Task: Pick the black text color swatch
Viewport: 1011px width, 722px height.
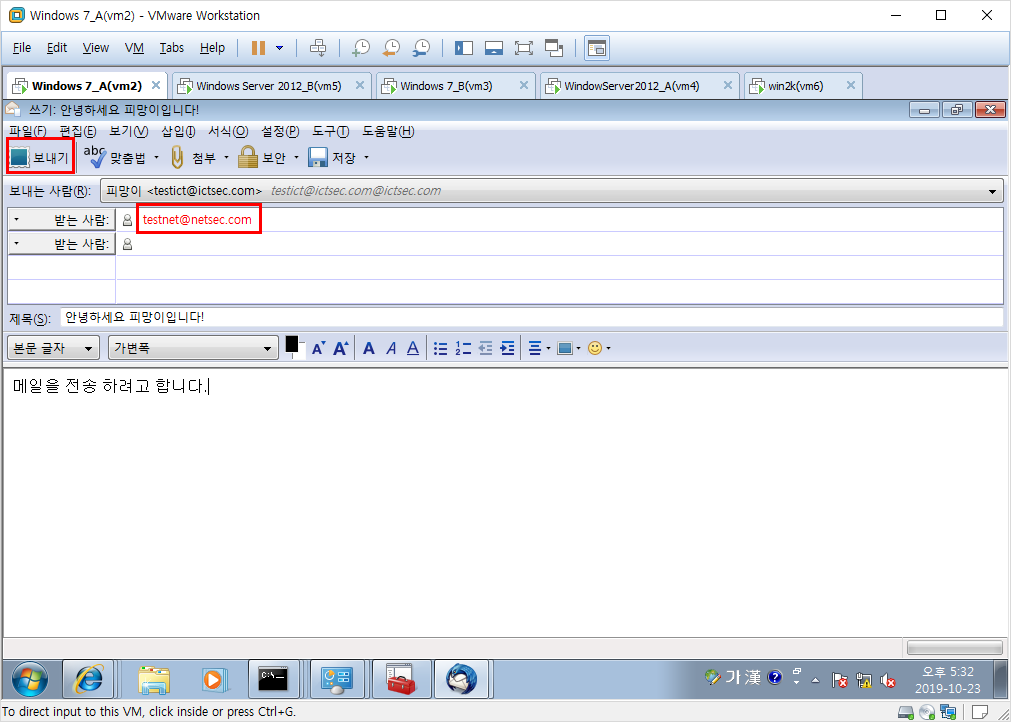Action: click(x=292, y=345)
